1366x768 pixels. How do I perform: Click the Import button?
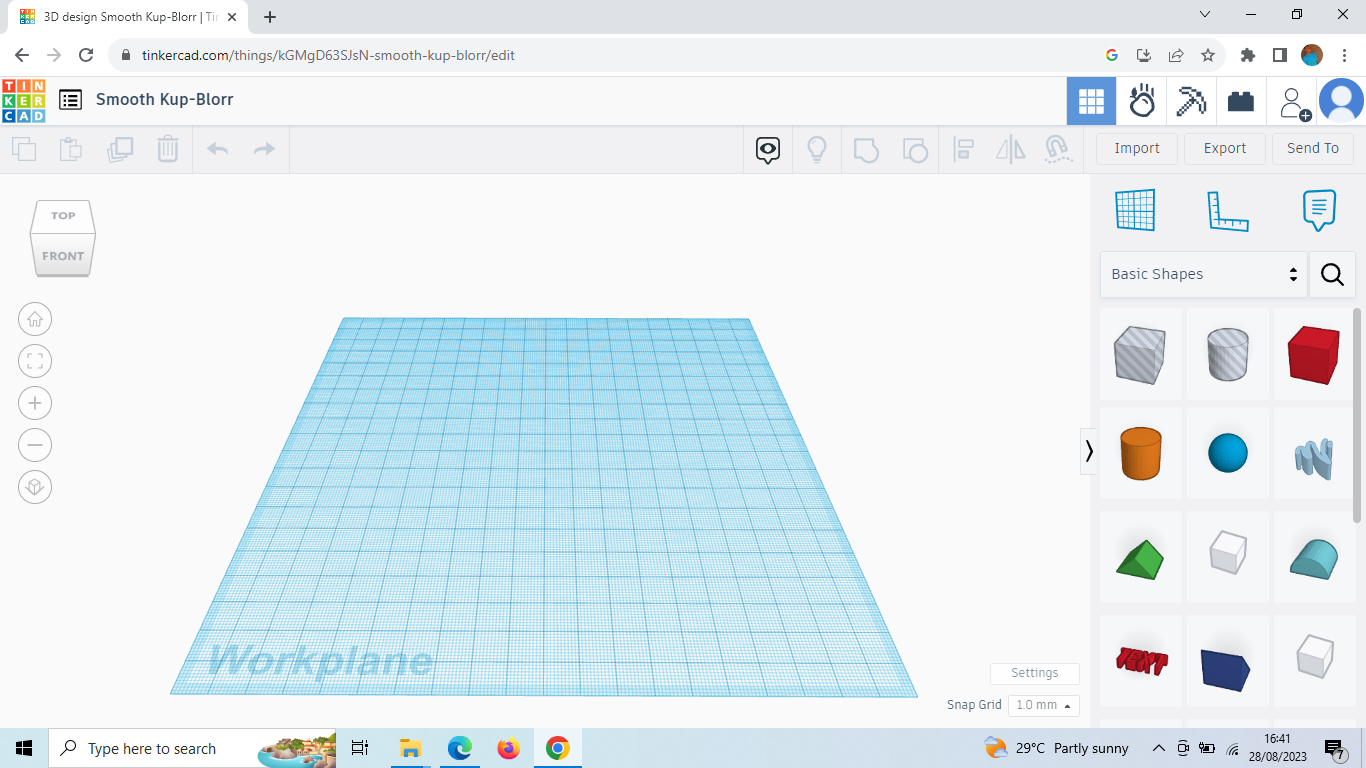(x=1136, y=148)
